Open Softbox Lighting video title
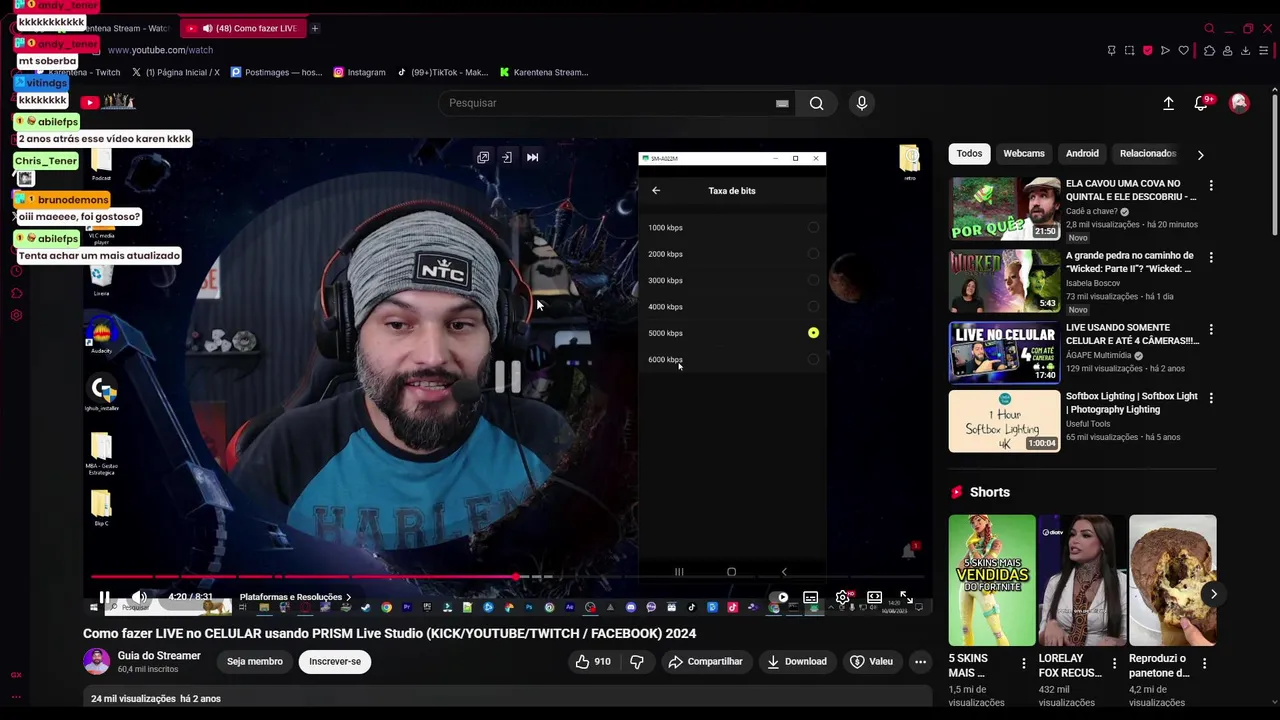Screen dimensions: 1280x720 coord(1131,403)
